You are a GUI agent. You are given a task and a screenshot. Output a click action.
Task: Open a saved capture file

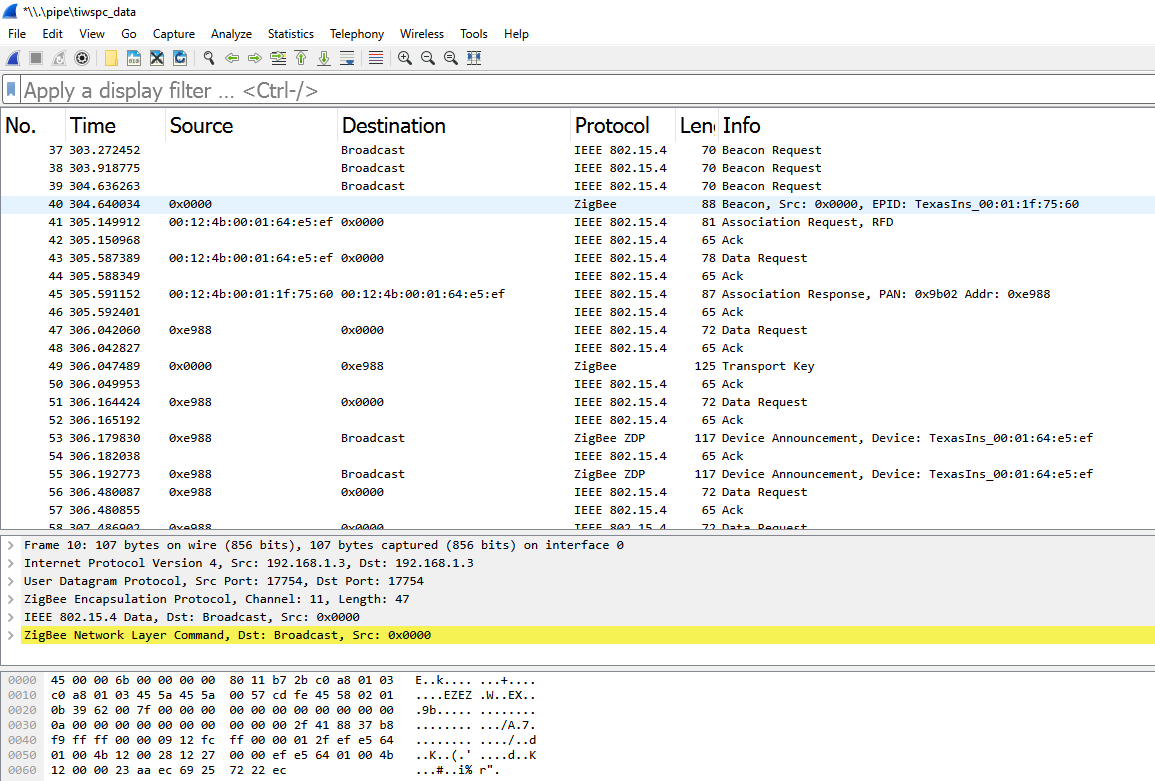point(110,58)
